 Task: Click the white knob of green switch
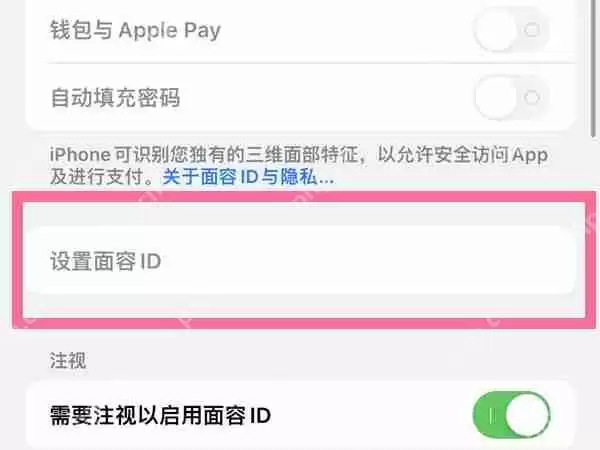click(x=527, y=415)
